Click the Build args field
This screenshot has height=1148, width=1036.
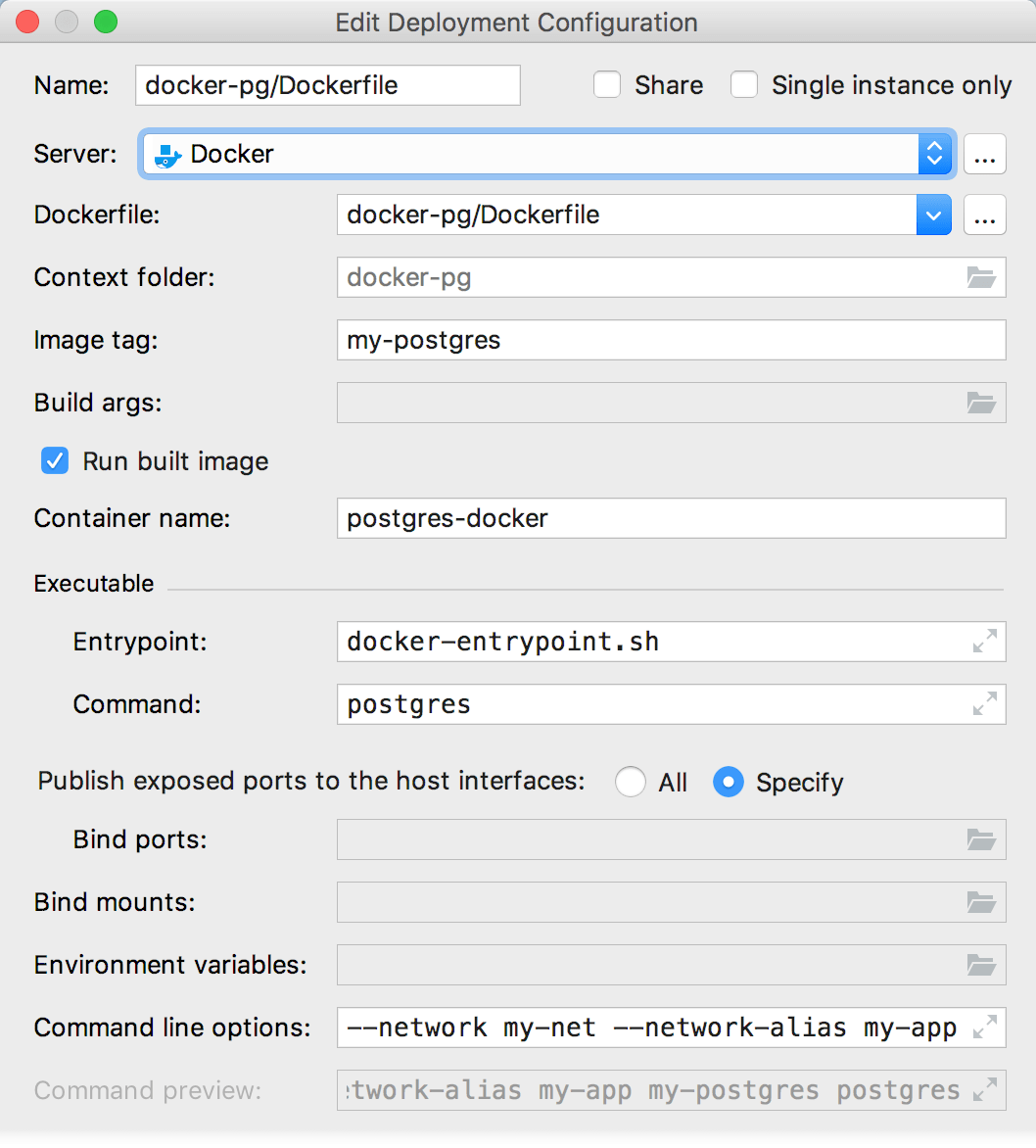(672, 403)
